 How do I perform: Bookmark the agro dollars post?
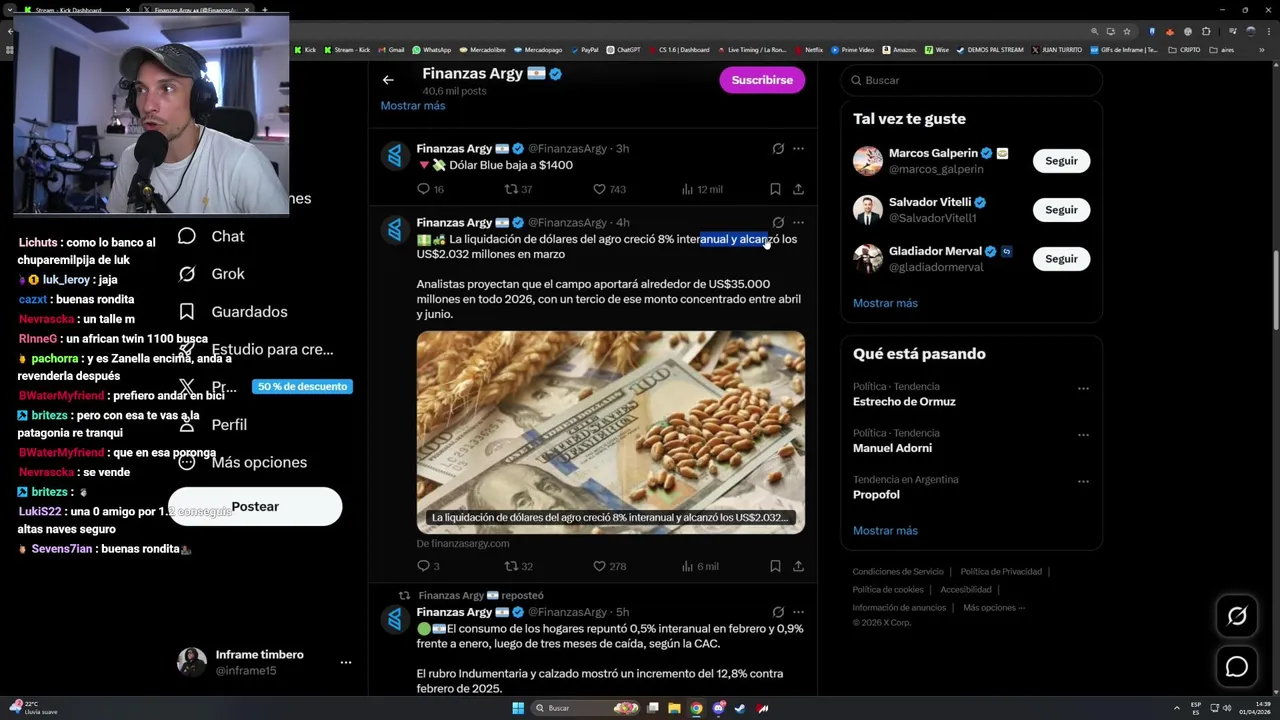[x=775, y=566]
